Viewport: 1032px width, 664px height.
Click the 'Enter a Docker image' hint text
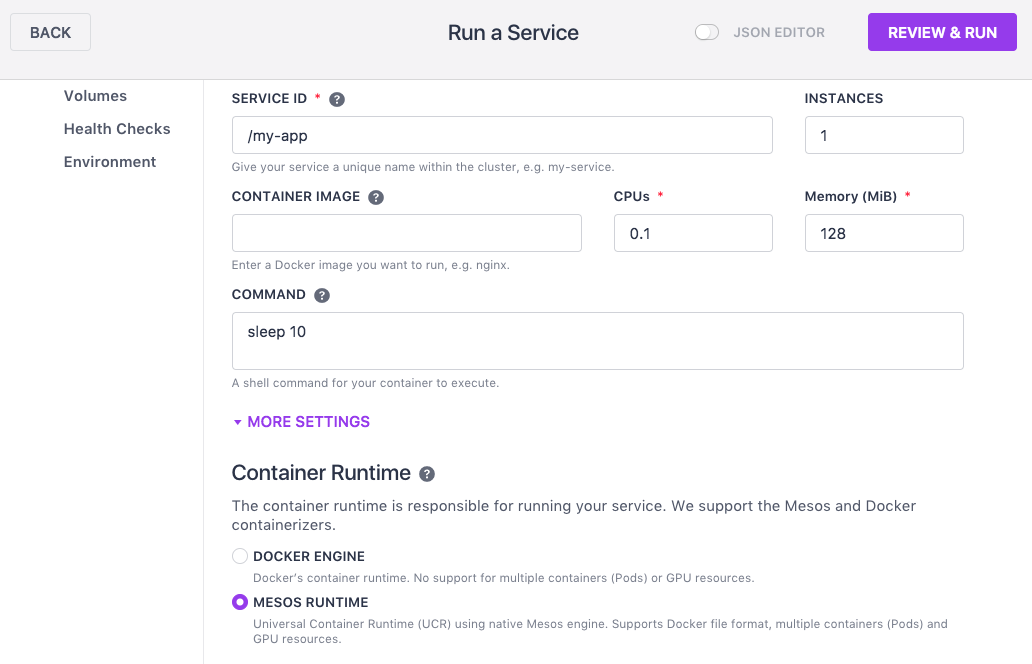pos(371,265)
